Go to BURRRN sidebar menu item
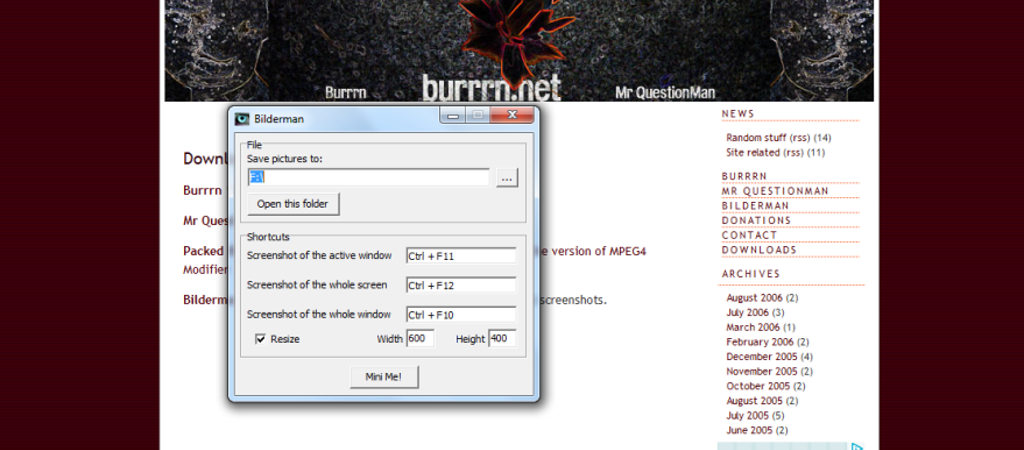The height and width of the screenshot is (450, 1024). [x=744, y=176]
